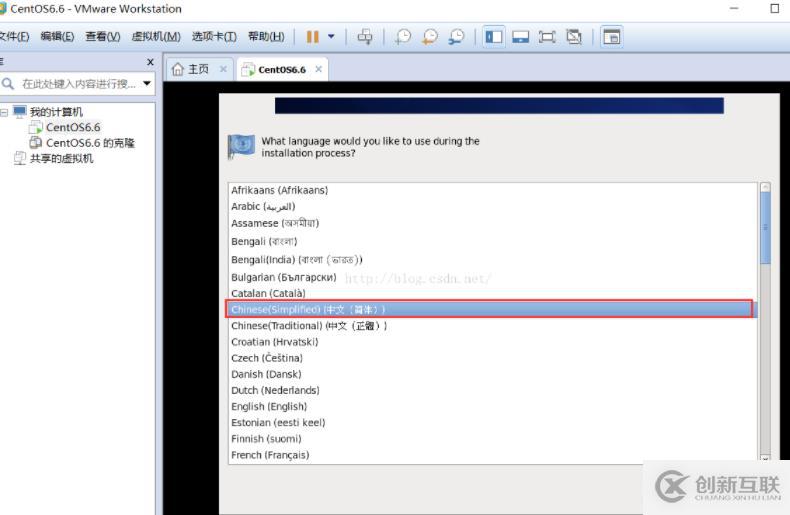The image size is (790, 515).
Task: Select Bengali(India) language
Action: 492,260
